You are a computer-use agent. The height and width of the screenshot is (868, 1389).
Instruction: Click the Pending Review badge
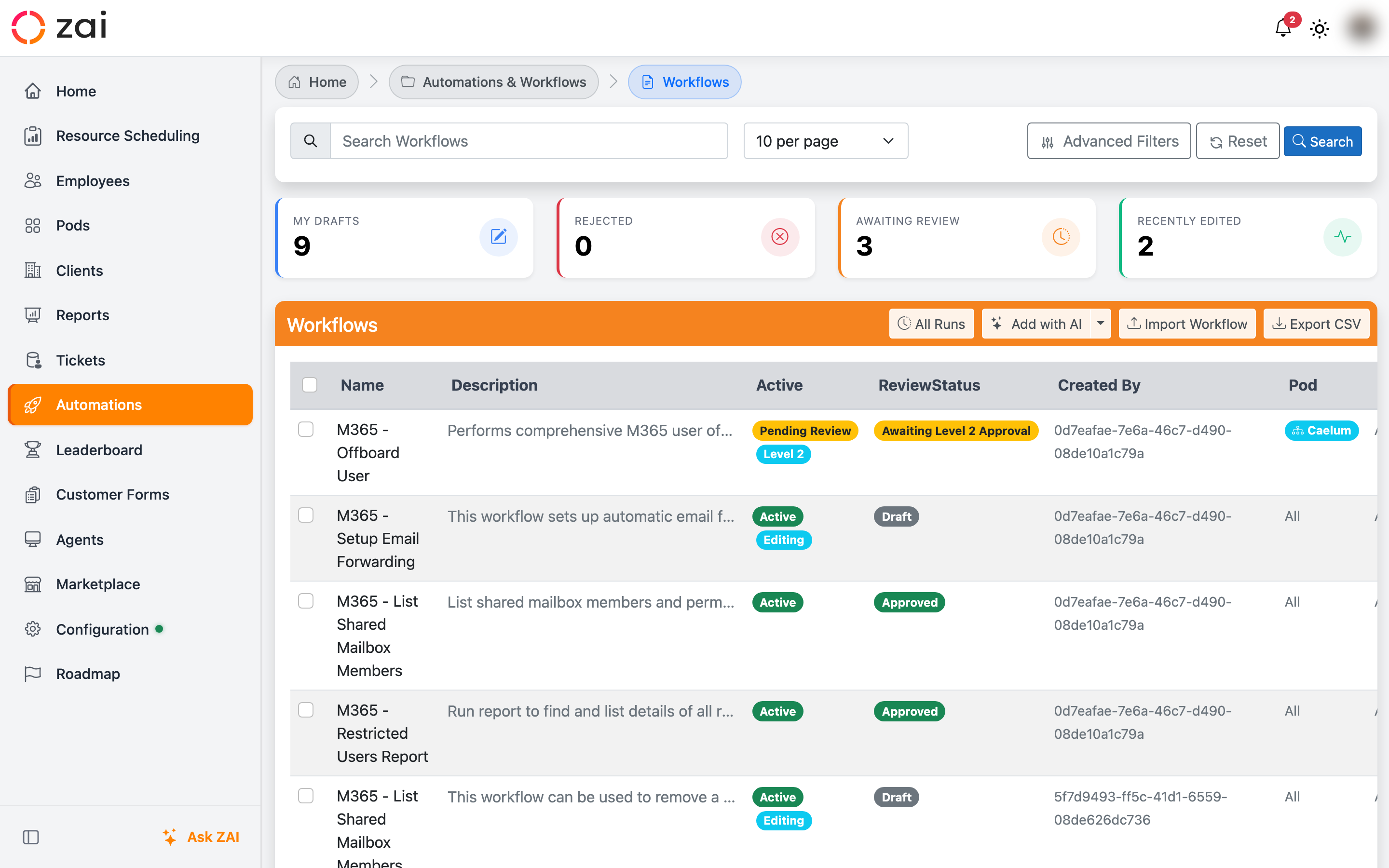(804, 431)
